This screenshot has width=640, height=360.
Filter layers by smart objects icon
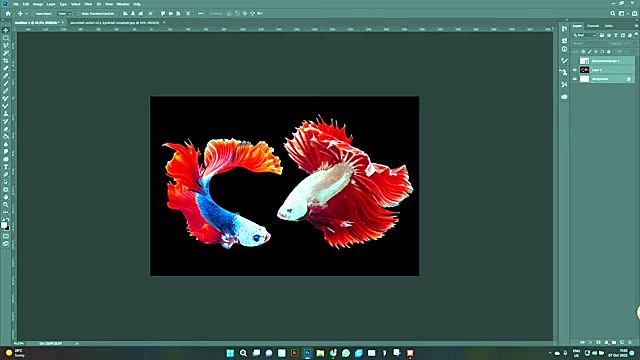point(630,35)
